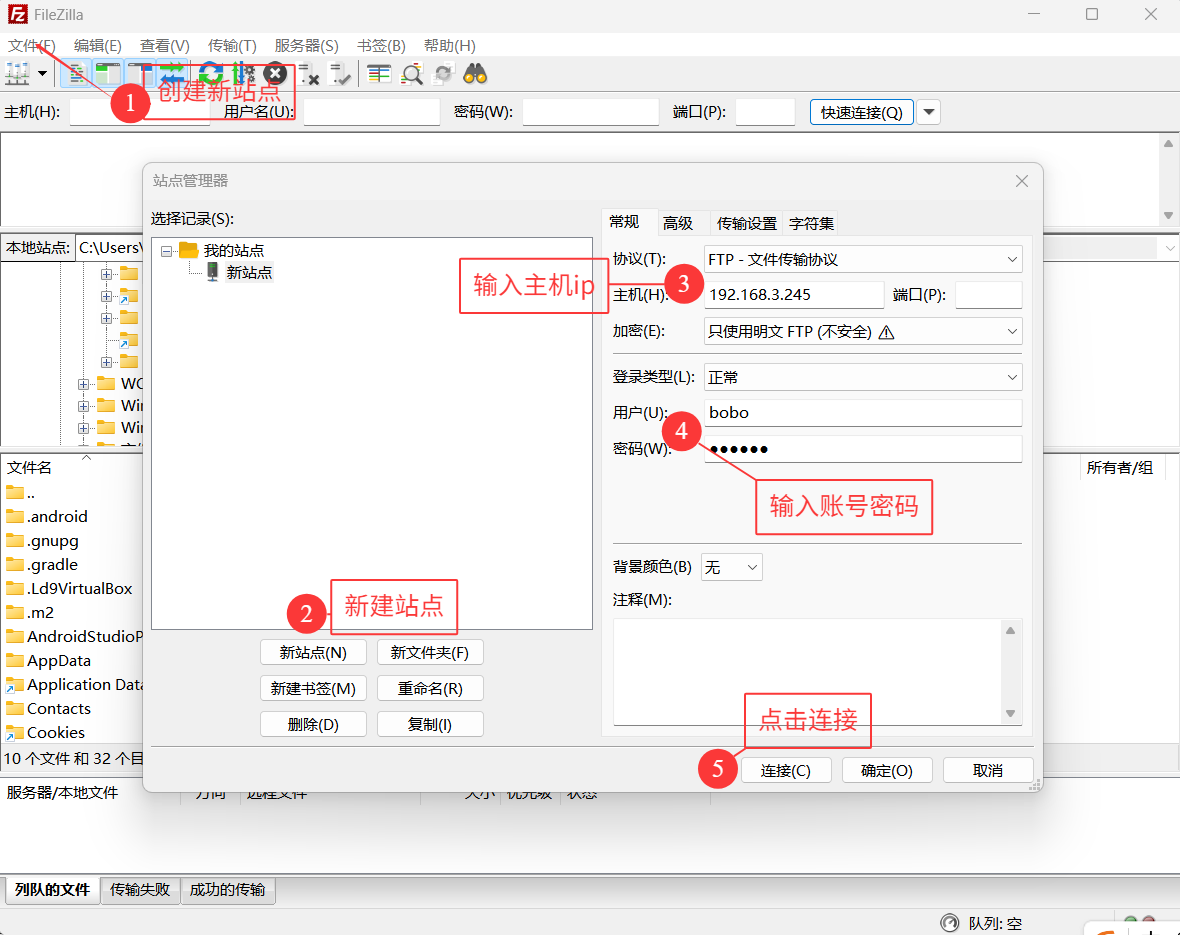Open the 传输(T) menu
Image resolution: width=1180 pixels, height=935 pixels.
tap(232, 46)
